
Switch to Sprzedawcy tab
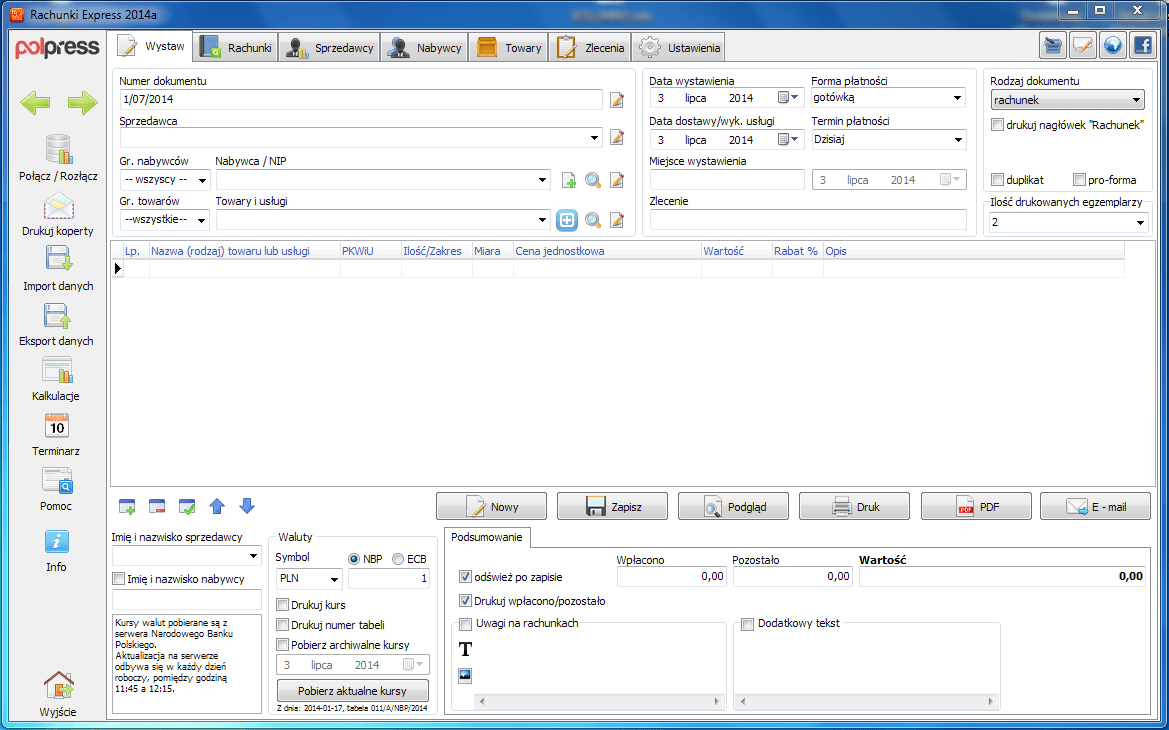tap(330, 48)
